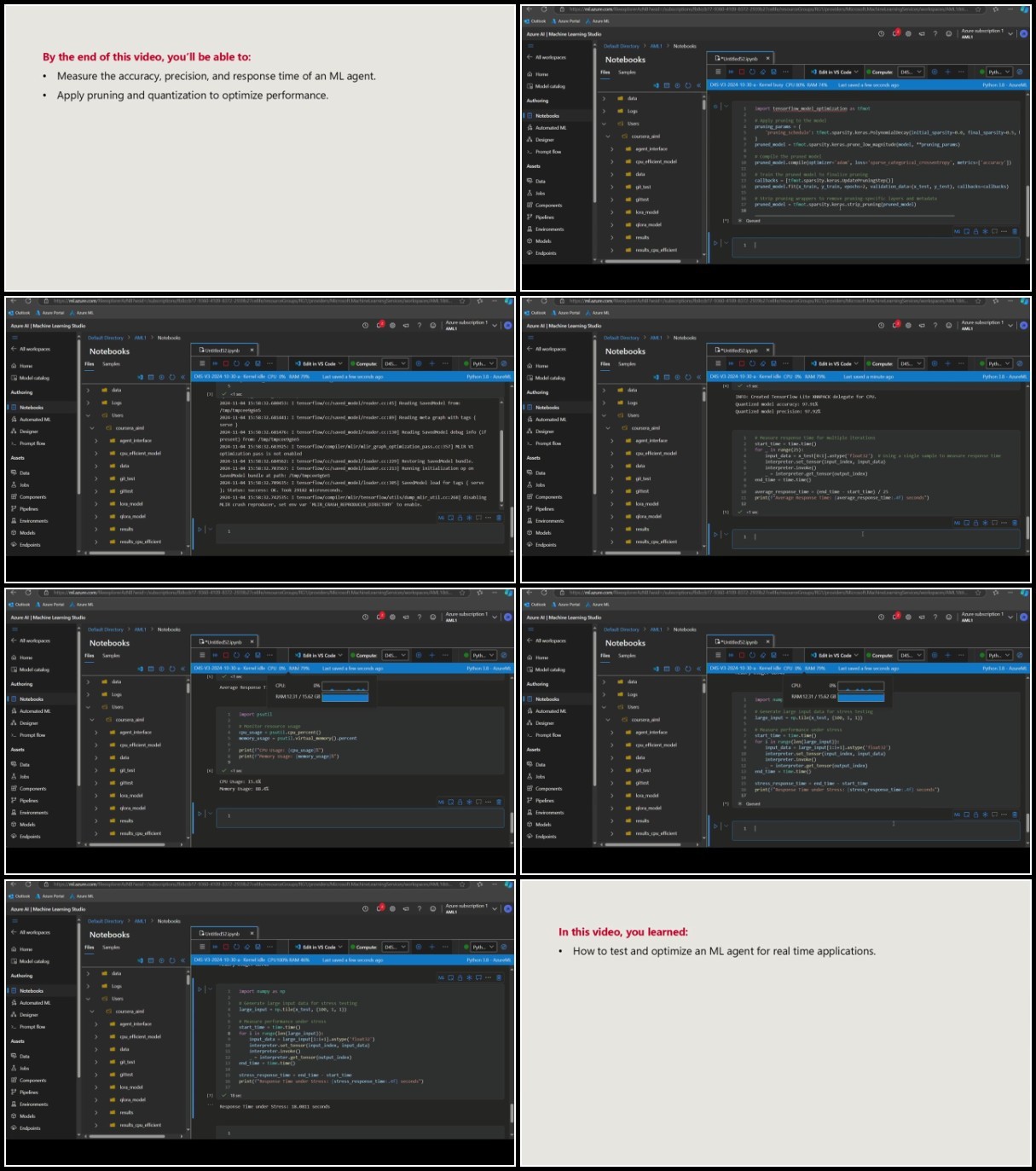Open Endpoints in queued stress-test frame sidebar
The image size is (1036, 1171).
coord(546,836)
